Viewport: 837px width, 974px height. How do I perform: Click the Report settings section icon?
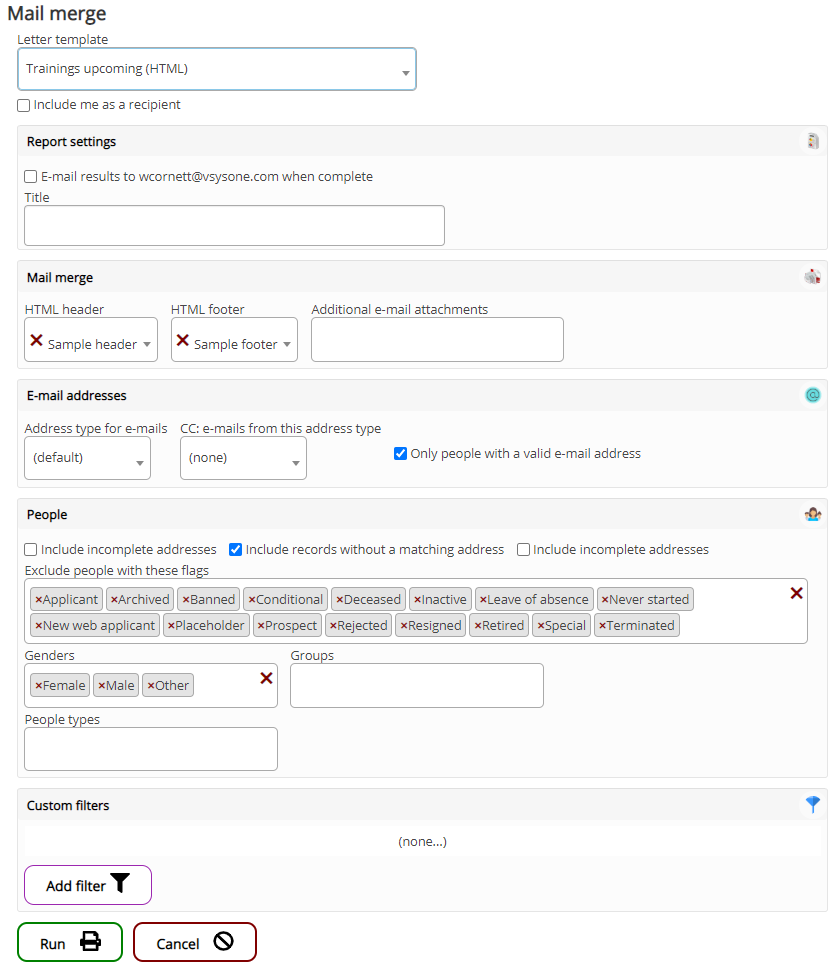pyautogui.click(x=813, y=141)
